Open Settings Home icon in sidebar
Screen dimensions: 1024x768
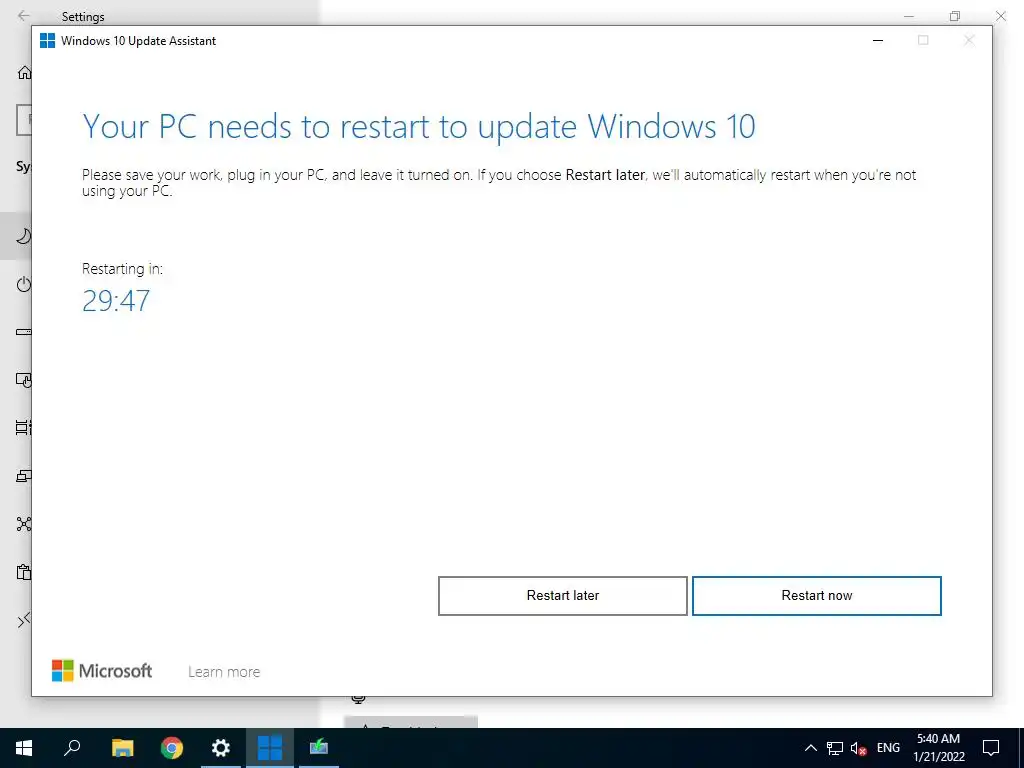tap(24, 72)
